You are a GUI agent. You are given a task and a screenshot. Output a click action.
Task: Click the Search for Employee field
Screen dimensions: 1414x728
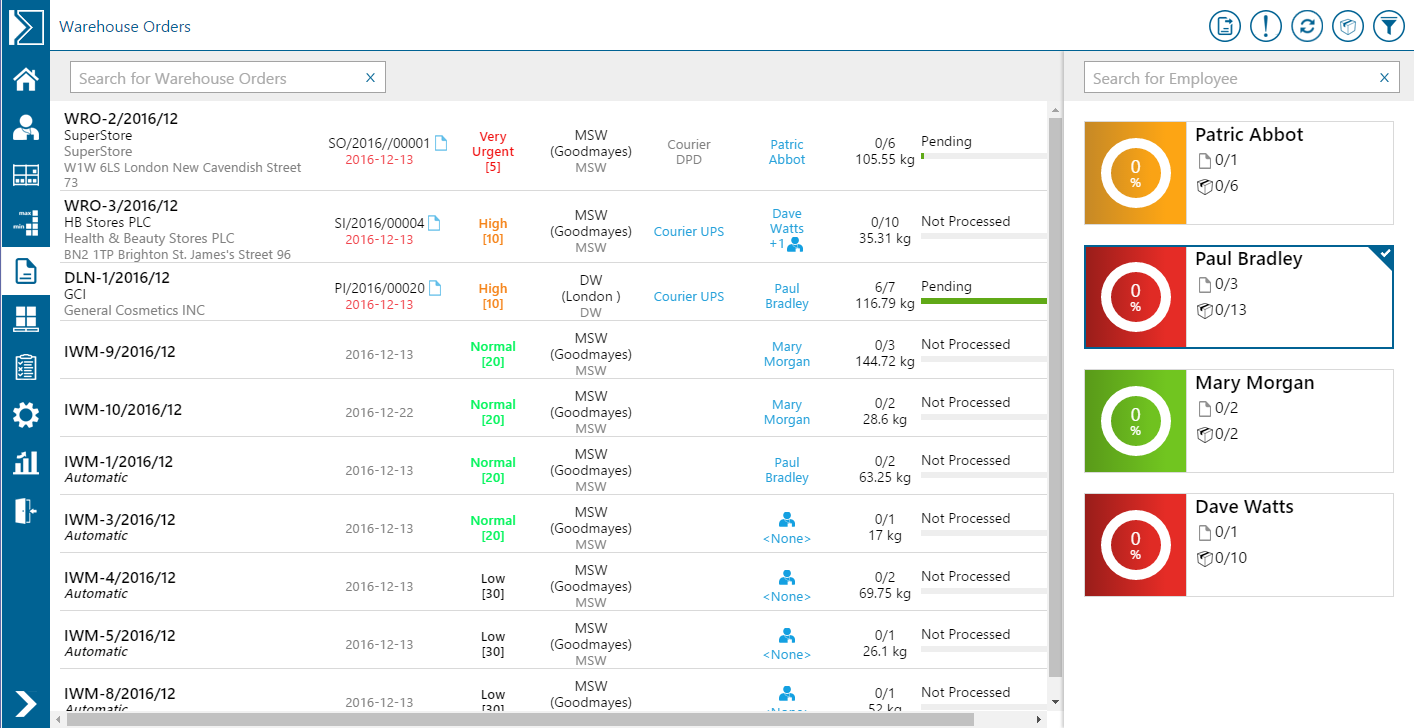pyautogui.click(x=1230, y=78)
